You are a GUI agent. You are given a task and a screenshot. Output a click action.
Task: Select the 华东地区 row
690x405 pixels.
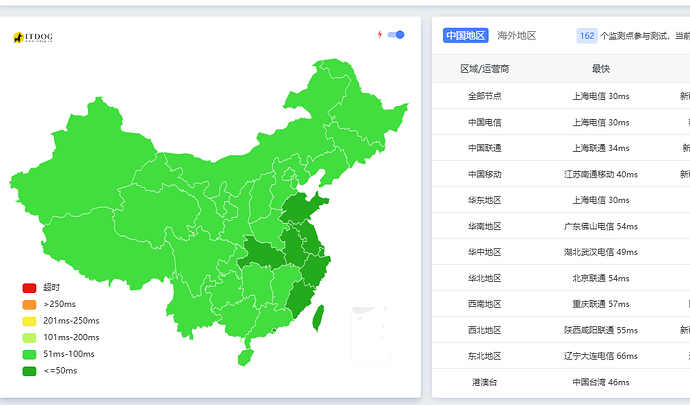pyautogui.click(x=561, y=200)
